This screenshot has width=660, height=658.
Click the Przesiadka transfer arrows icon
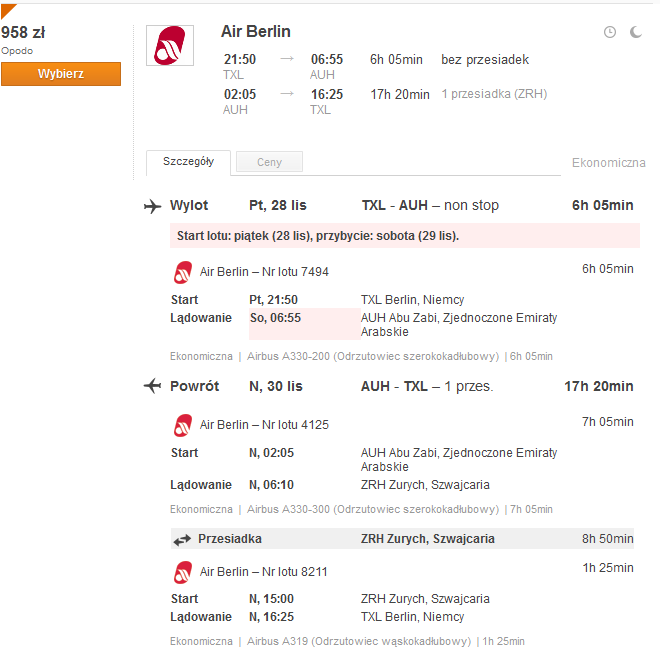[182, 540]
